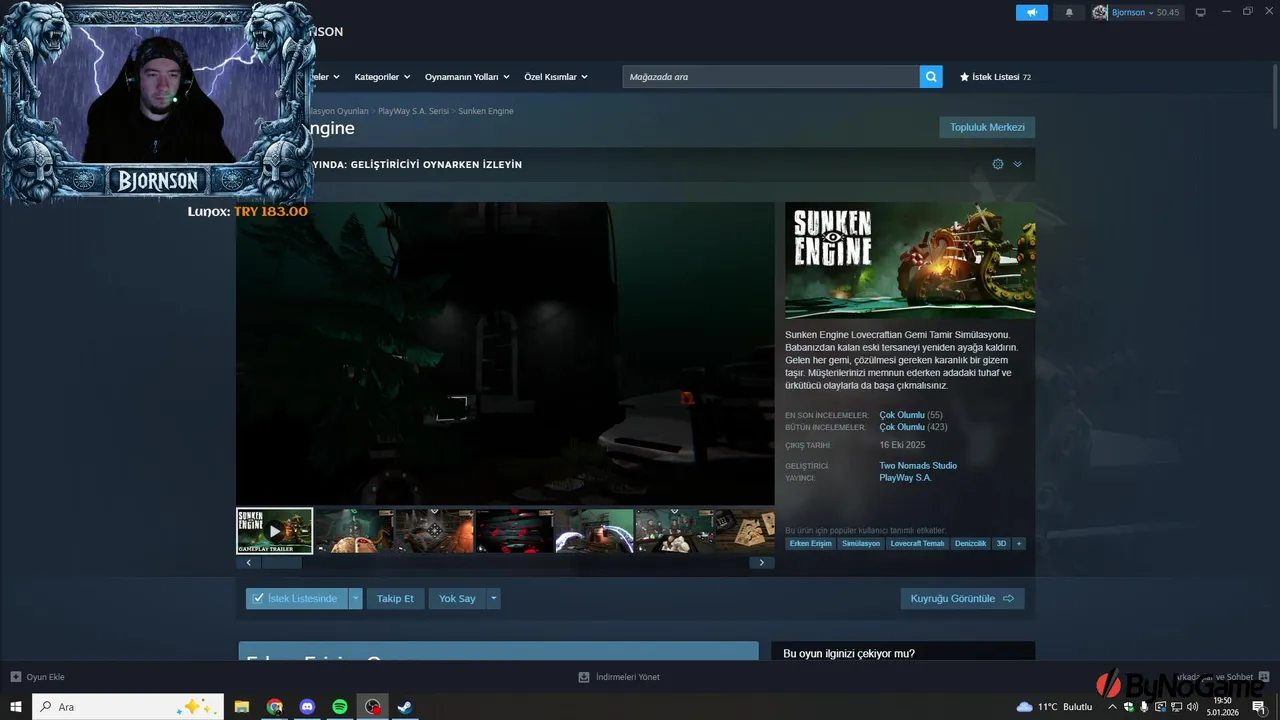Screen dimensions: 1280x720
Task: Open File Explorer from taskbar
Action: [x=242, y=707]
